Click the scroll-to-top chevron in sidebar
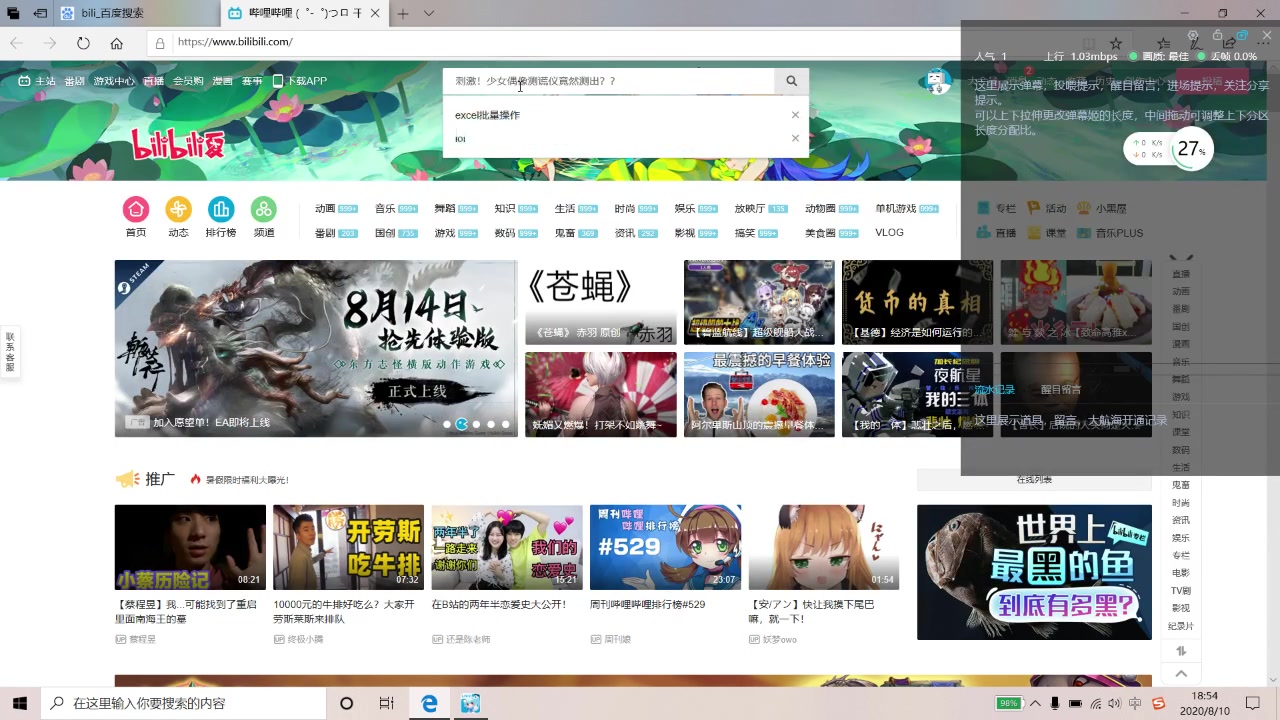Image resolution: width=1280 pixels, height=720 pixels. pyautogui.click(x=1181, y=674)
